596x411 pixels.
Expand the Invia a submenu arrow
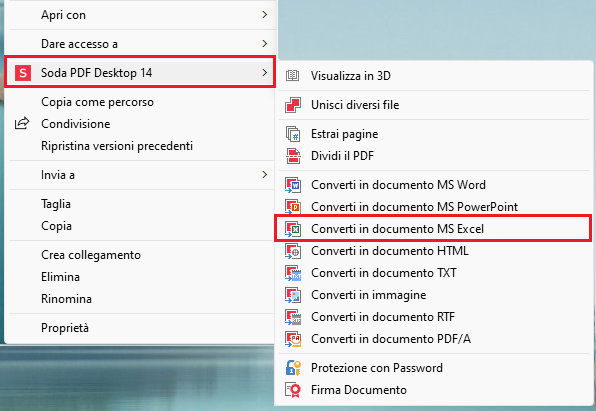265,175
